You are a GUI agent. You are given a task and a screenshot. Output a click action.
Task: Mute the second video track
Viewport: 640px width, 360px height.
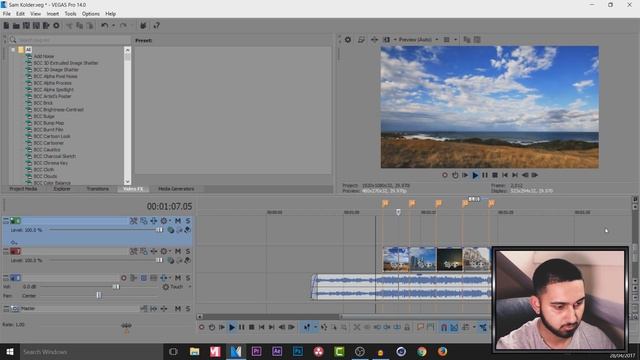coord(178,251)
